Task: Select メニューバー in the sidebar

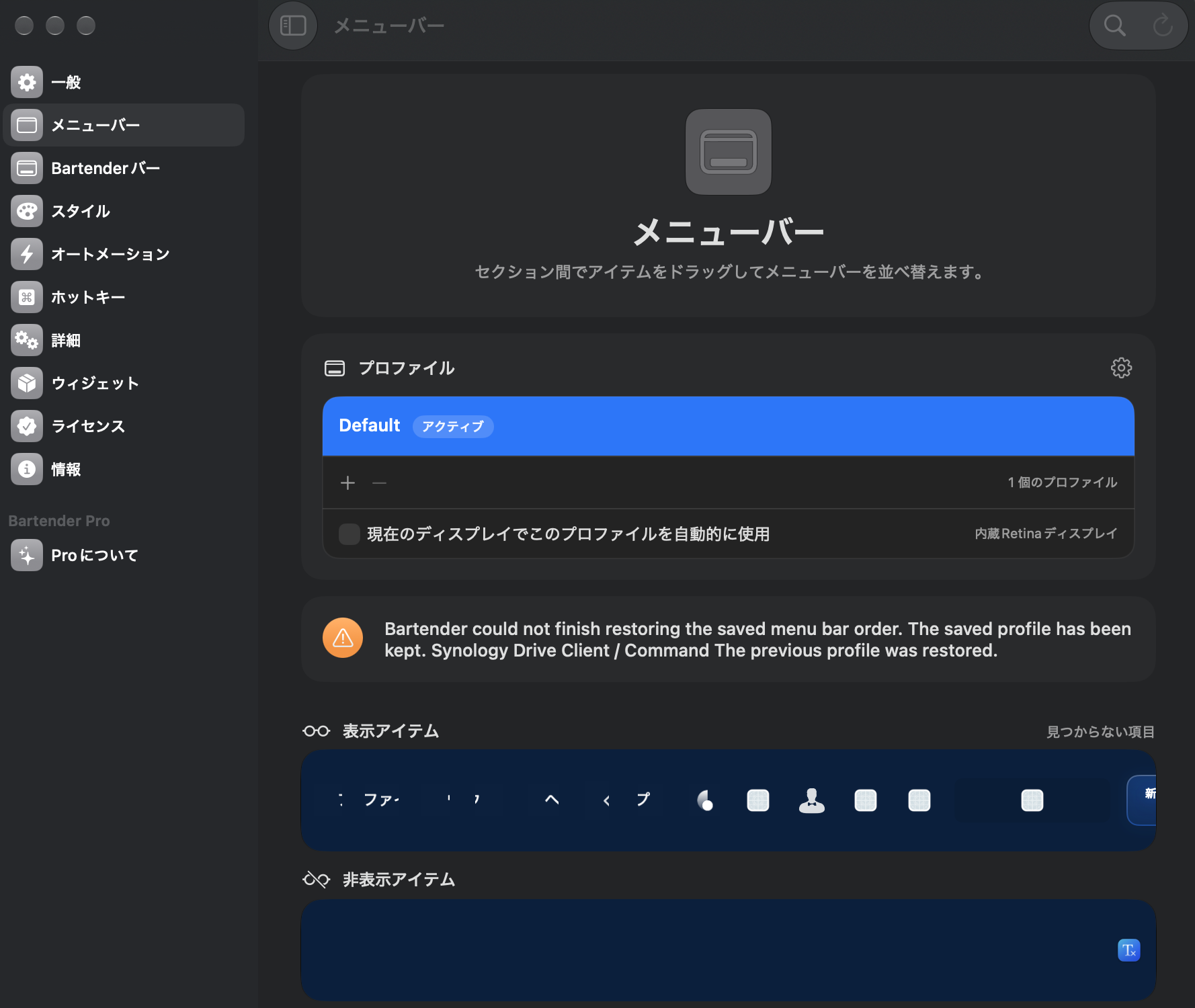Action: click(x=124, y=125)
